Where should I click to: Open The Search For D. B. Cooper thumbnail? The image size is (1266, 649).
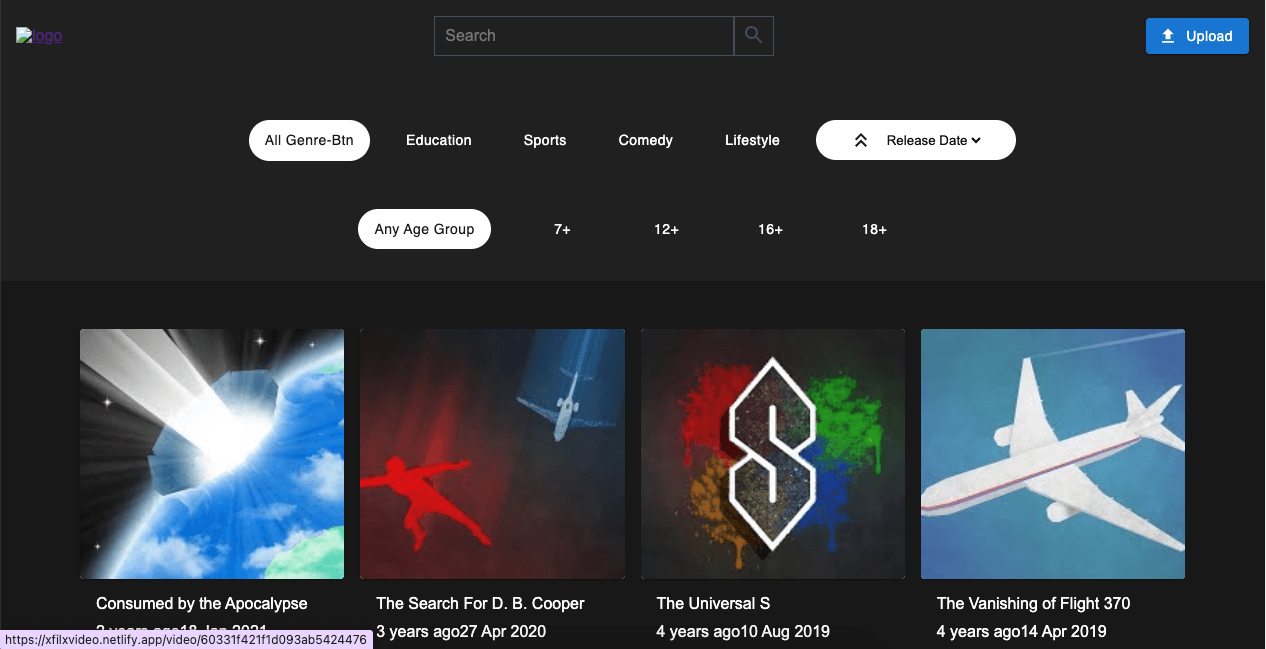point(492,454)
